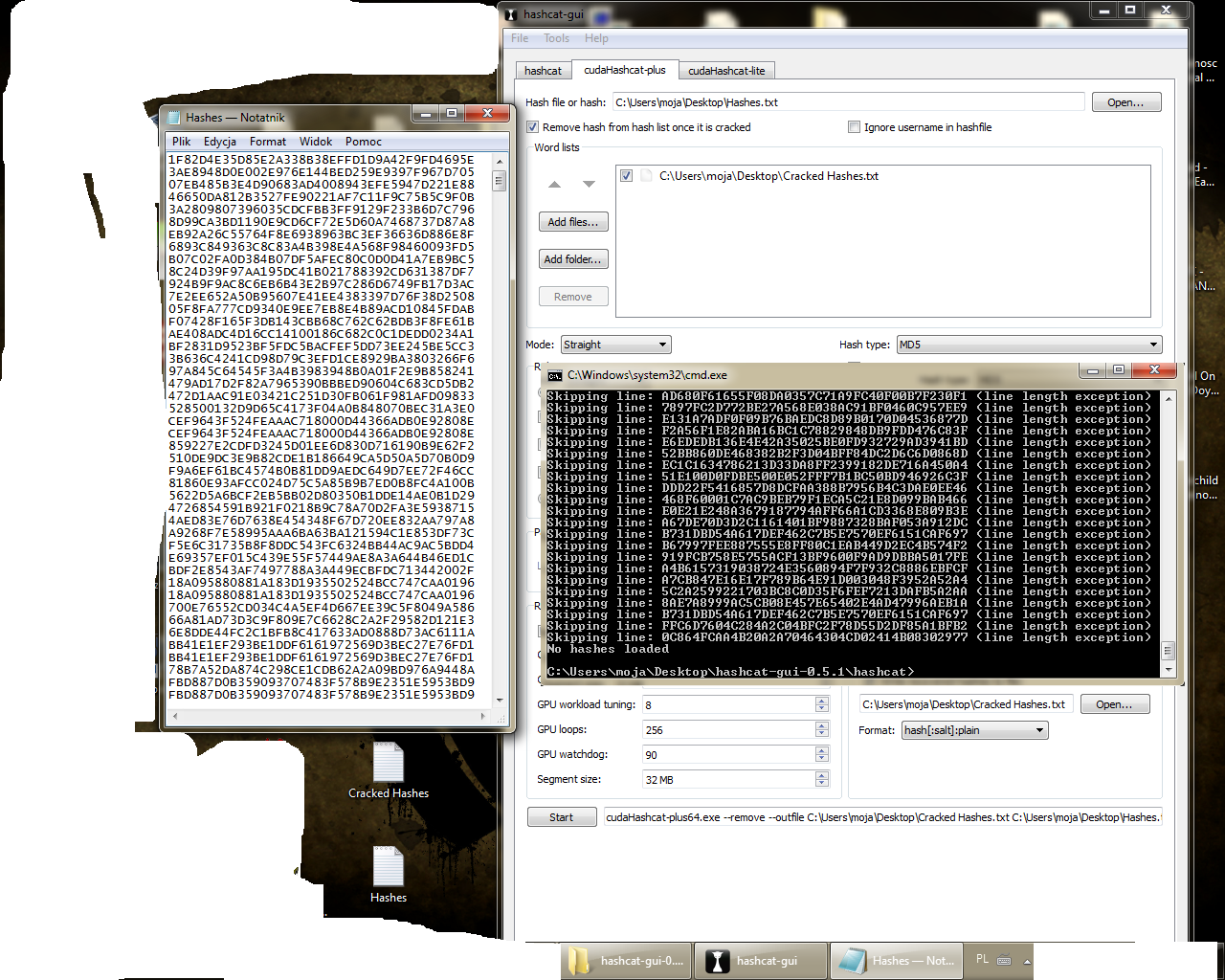Screen dimensions: 1225x980
Task: Click the cudaHashcat-plus64.exe command line field
Action: pos(882,817)
